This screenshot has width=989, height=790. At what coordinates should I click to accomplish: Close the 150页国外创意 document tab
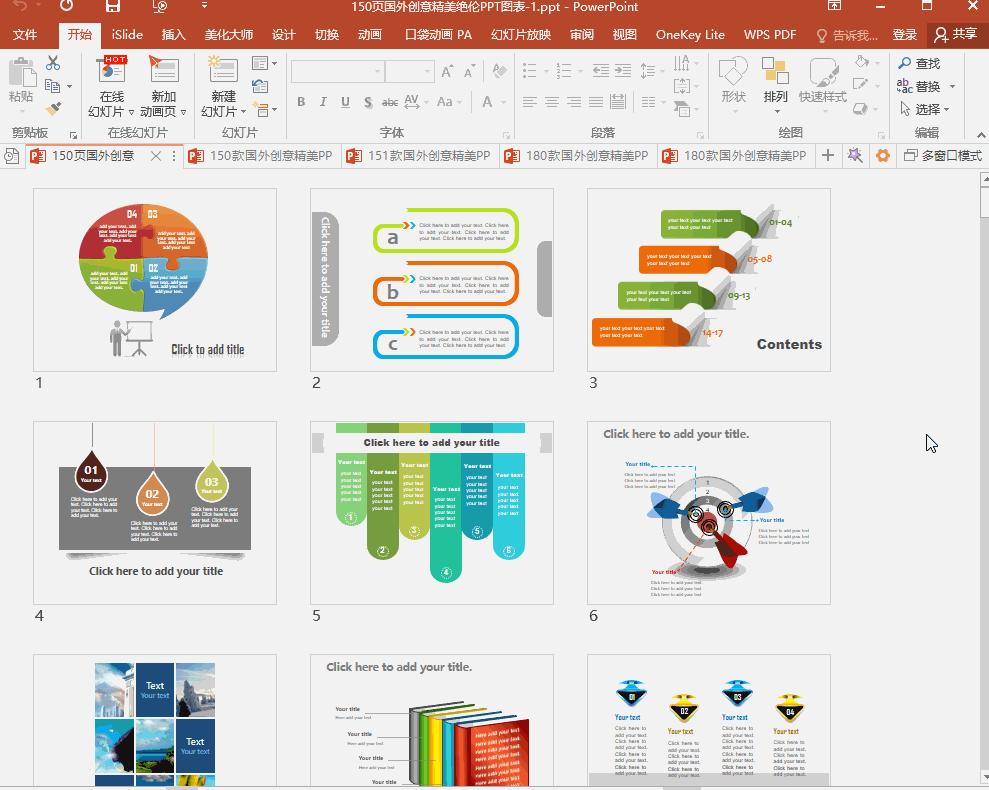[x=156, y=156]
